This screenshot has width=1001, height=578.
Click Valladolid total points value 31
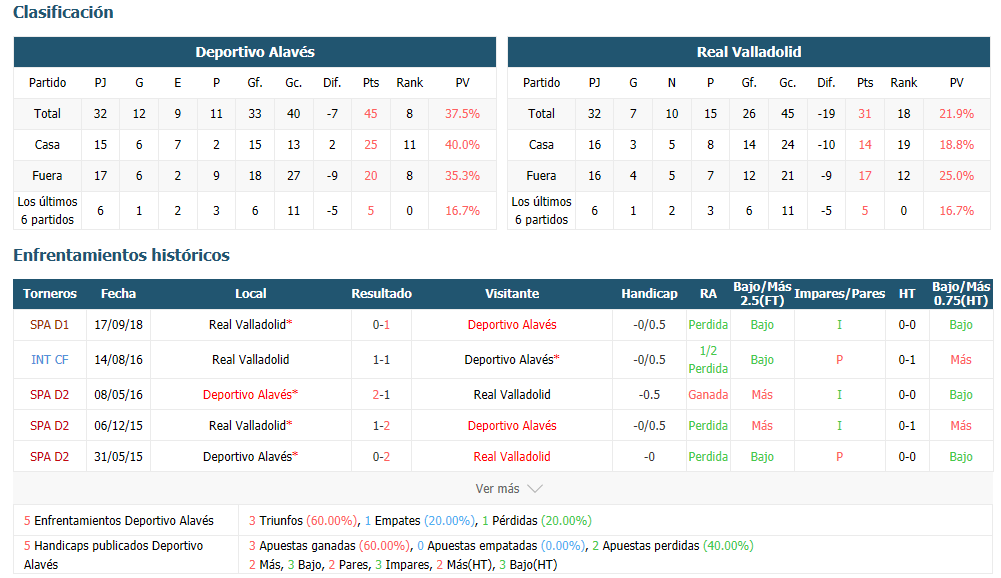(x=865, y=114)
